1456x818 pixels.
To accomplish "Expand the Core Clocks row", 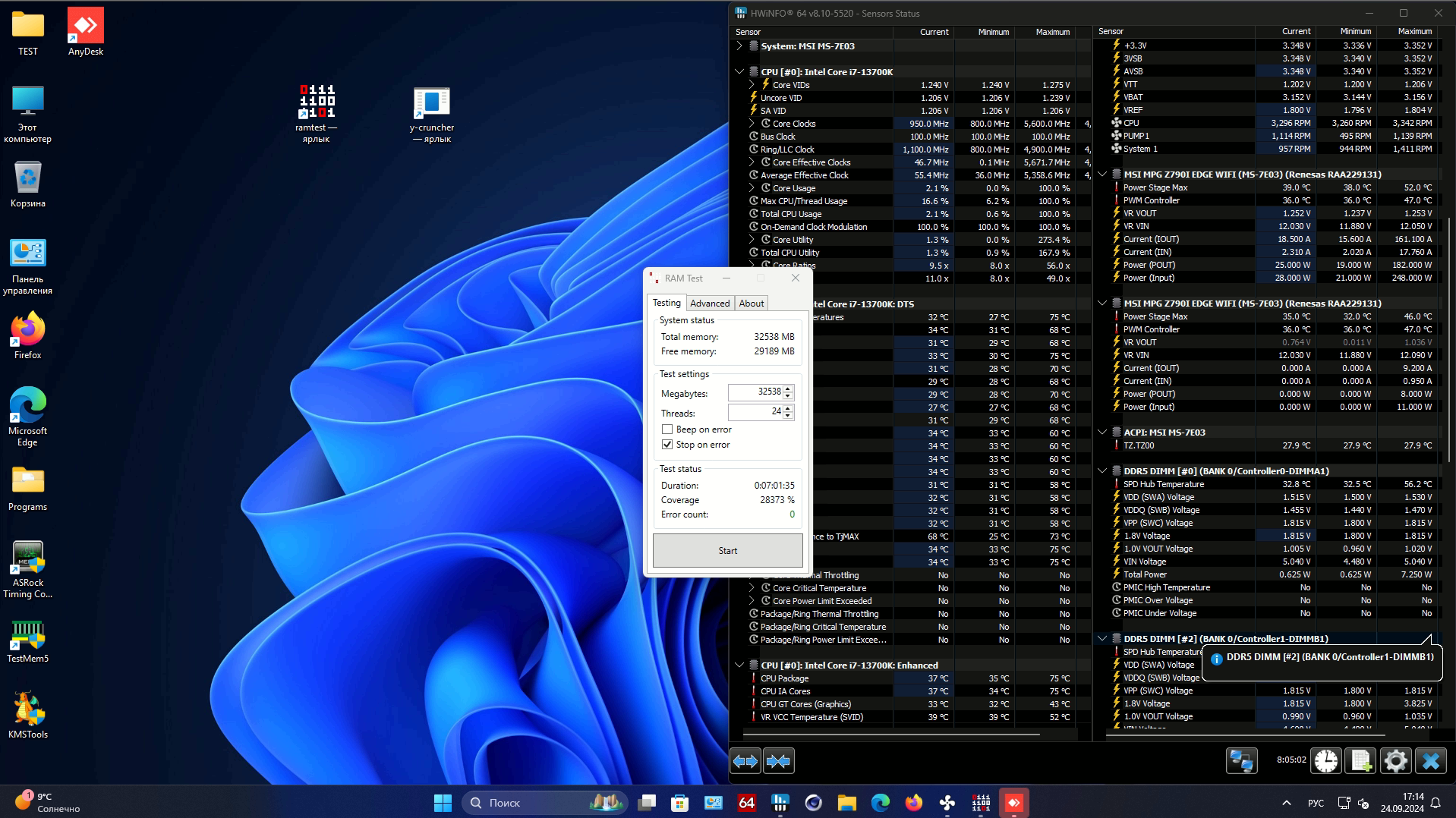I will coord(752,124).
